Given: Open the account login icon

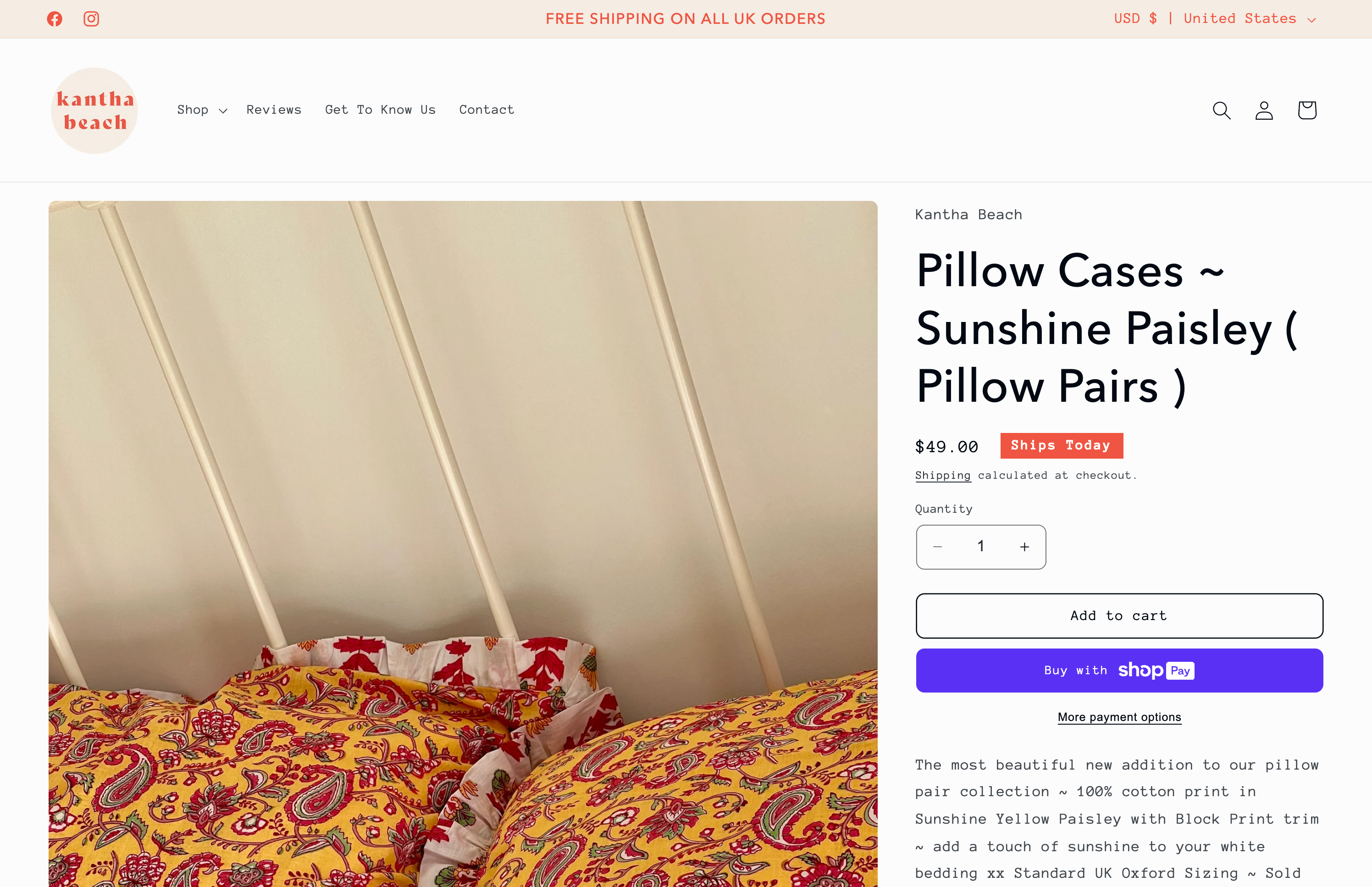Looking at the screenshot, I should (1264, 110).
